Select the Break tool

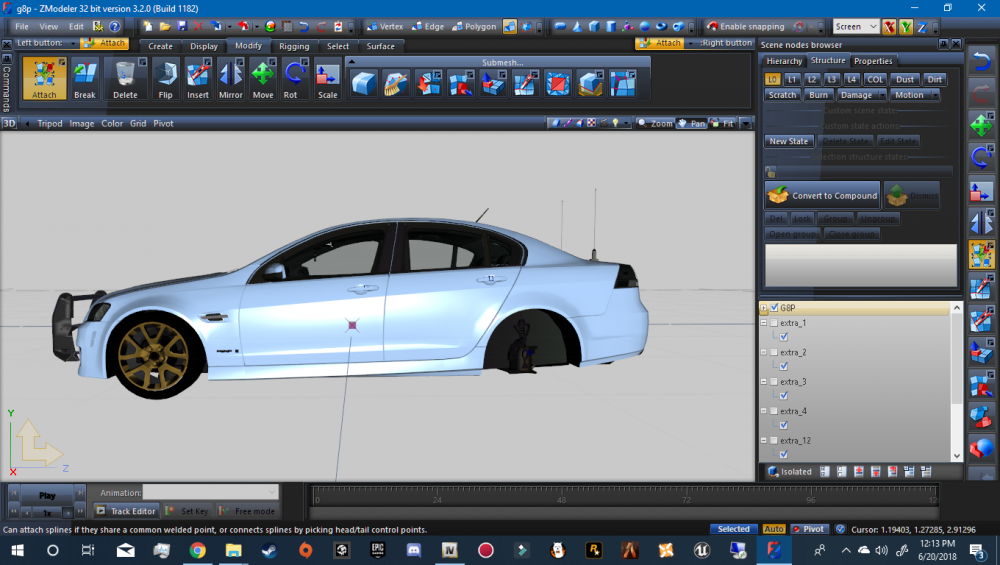click(85, 79)
